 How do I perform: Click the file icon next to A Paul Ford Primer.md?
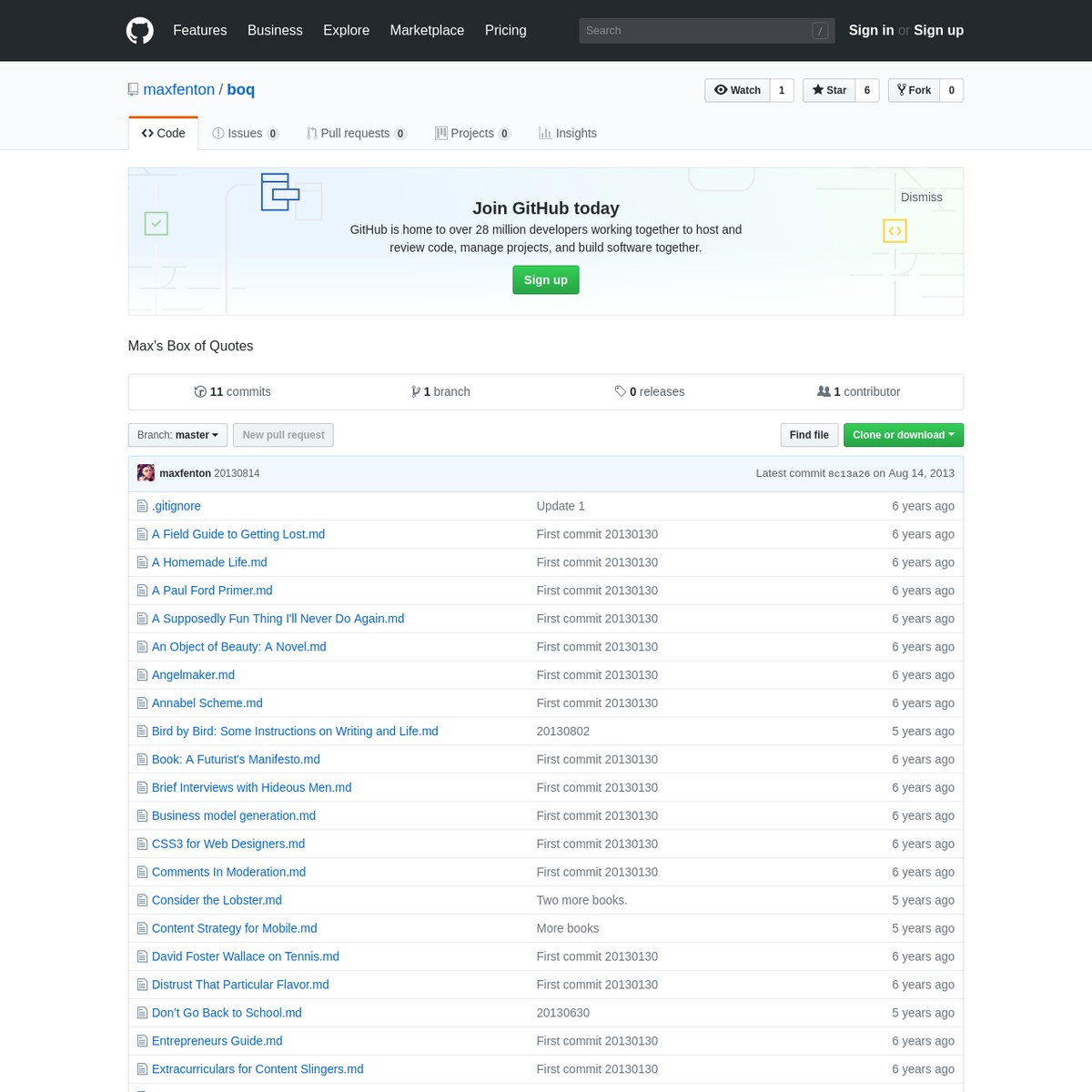(142, 591)
